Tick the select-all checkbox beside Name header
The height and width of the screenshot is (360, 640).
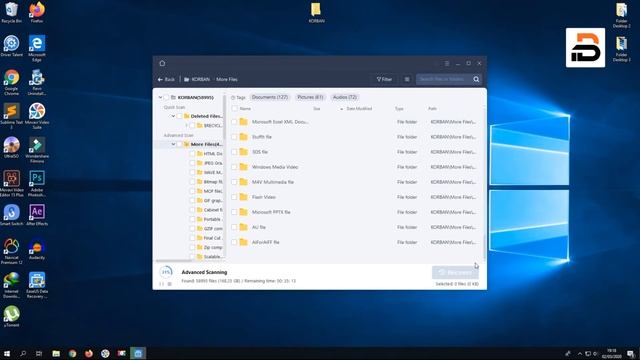(234, 109)
